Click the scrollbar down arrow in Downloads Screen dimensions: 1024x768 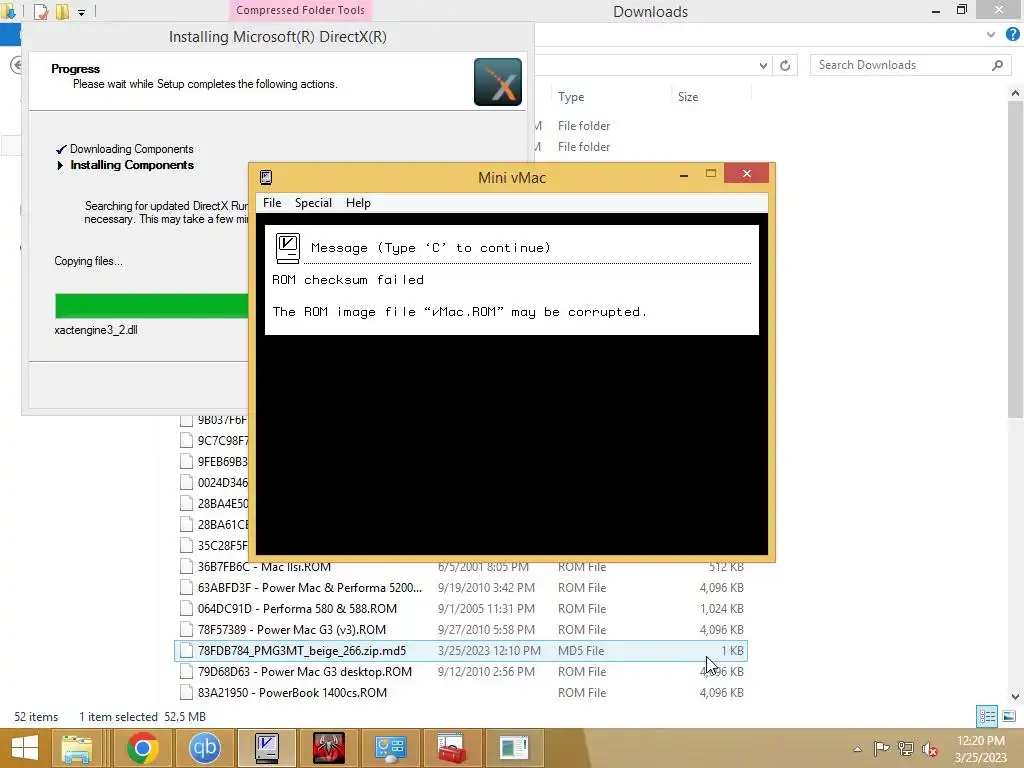[1015, 696]
